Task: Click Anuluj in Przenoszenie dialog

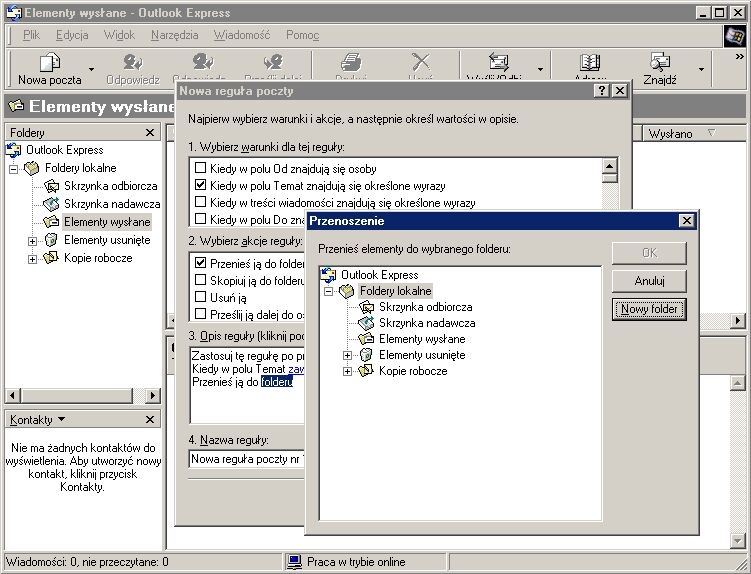Action: pos(649,281)
